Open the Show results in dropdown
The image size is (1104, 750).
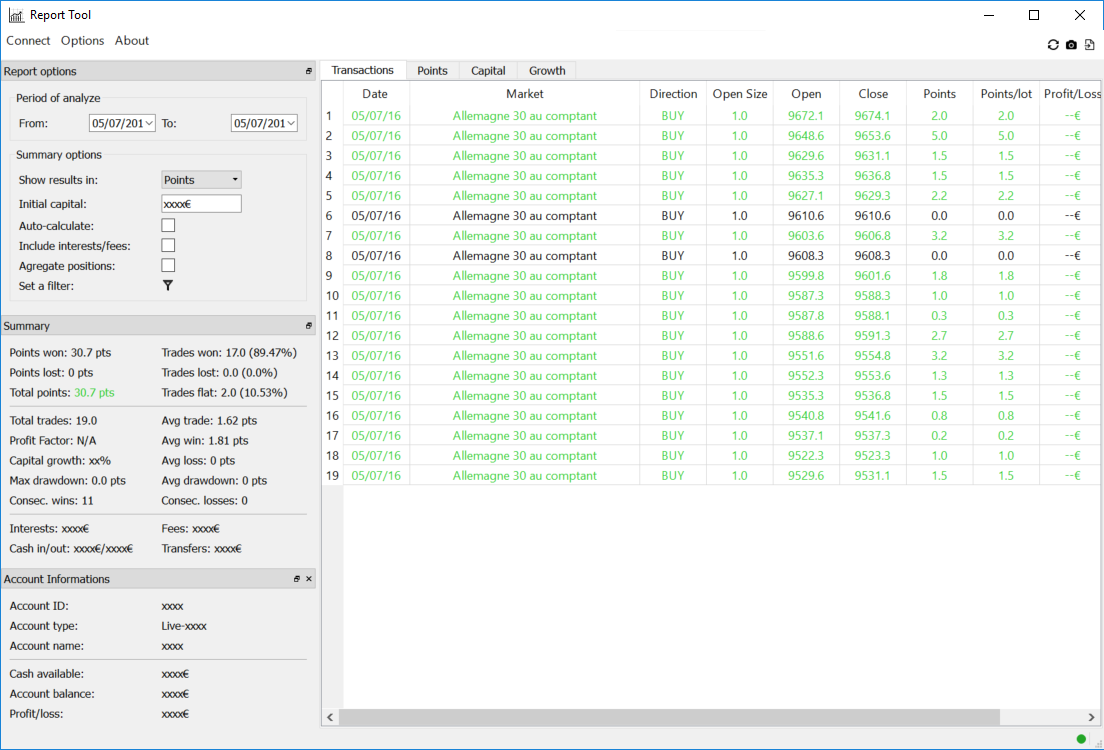201,180
